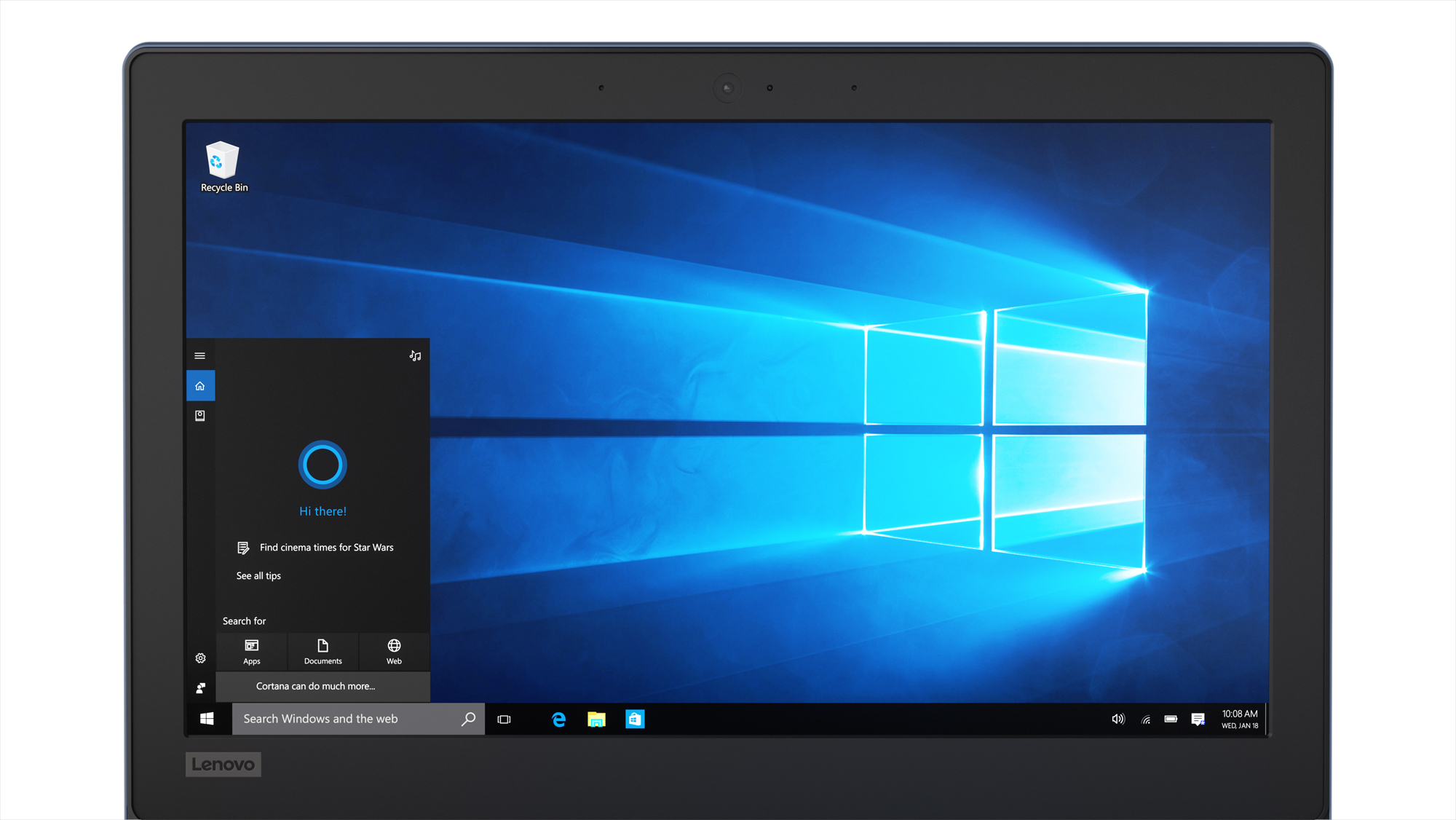The width and height of the screenshot is (1456, 820).
Task: Click the Cortana circle logo
Action: tap(323, 465)
